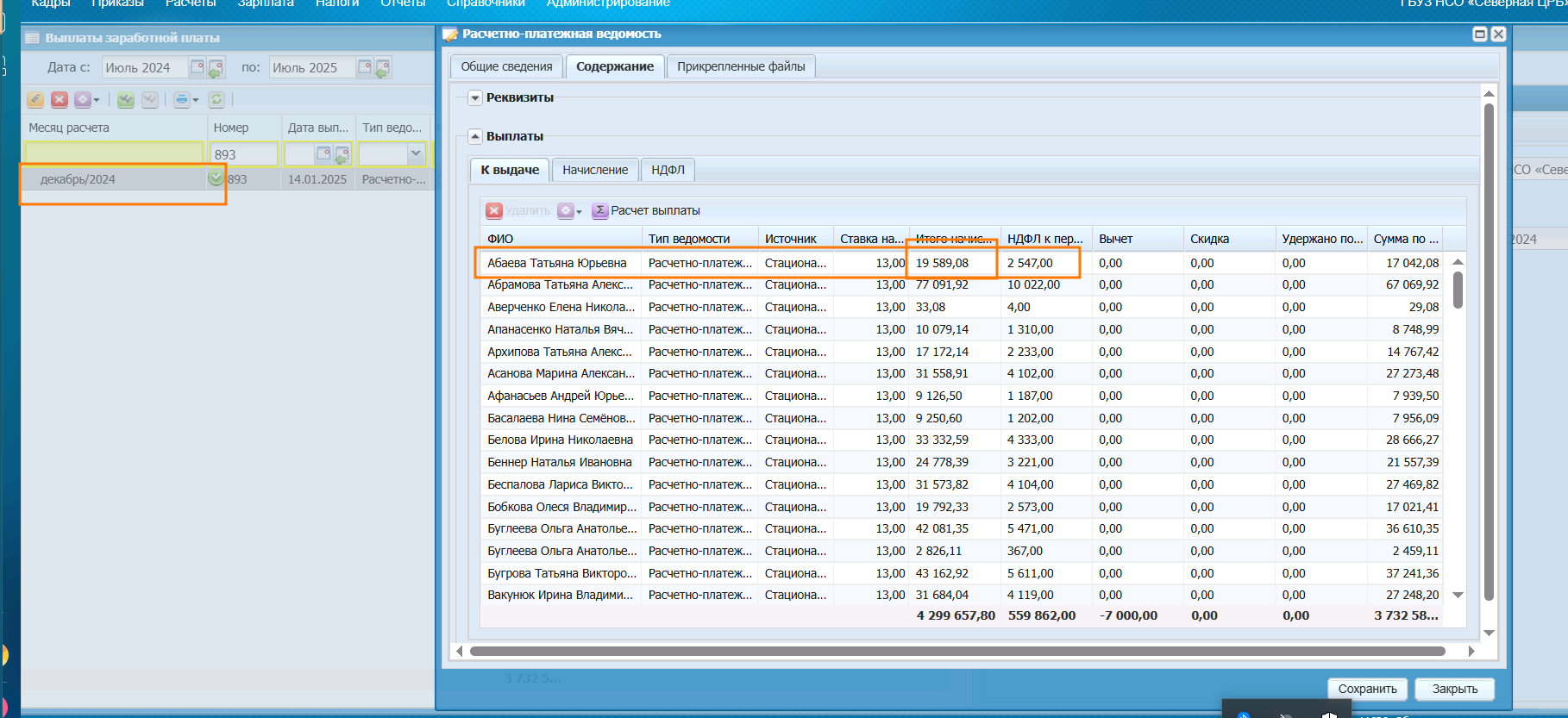This screenshot has width=1568, height=718.
Task: Click the 'Закрыть' button
Action: point(1455,689)
